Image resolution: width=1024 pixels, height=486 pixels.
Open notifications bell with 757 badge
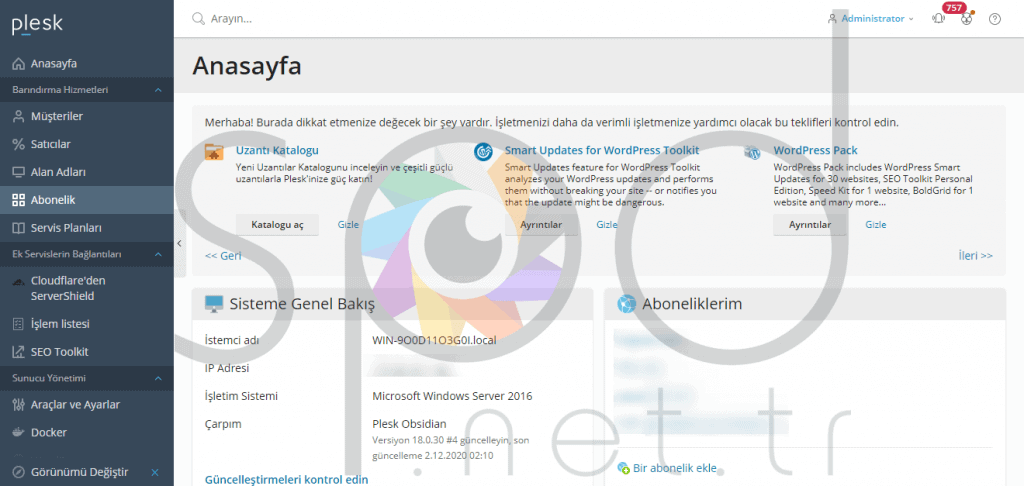[939, 19]
